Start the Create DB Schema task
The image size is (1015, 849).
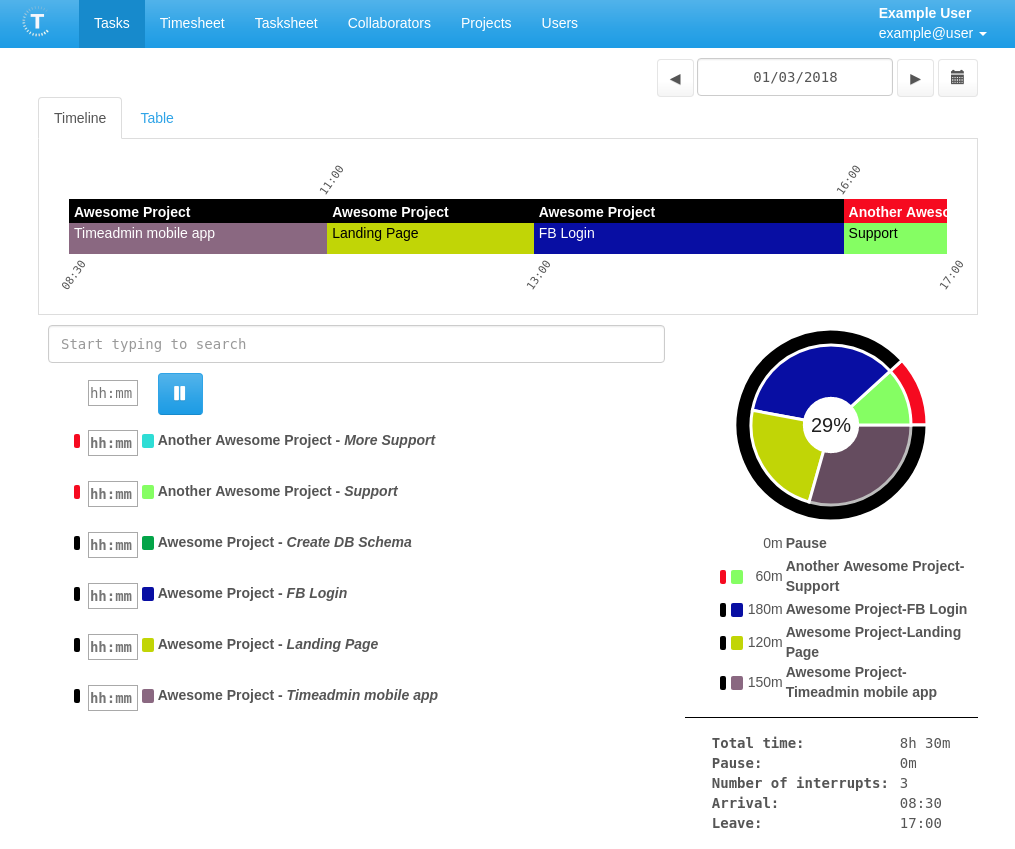pos(284,542)
